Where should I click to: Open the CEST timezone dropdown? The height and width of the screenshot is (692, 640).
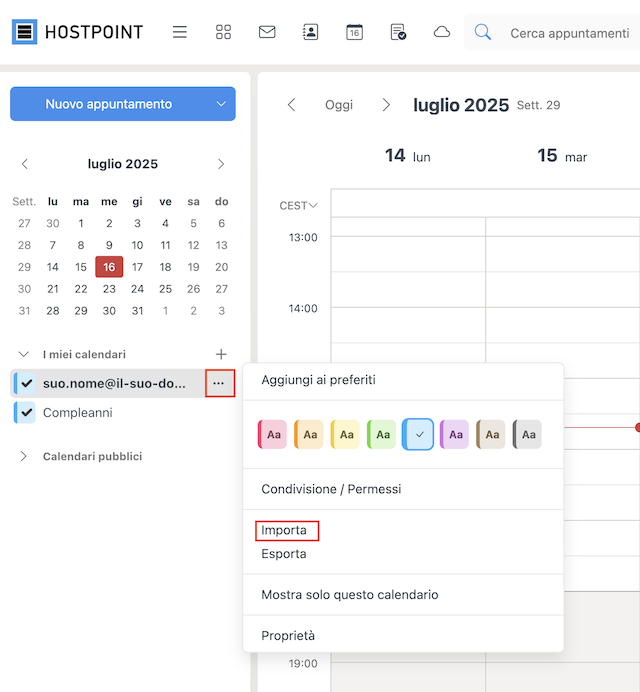tap(298, 206)
